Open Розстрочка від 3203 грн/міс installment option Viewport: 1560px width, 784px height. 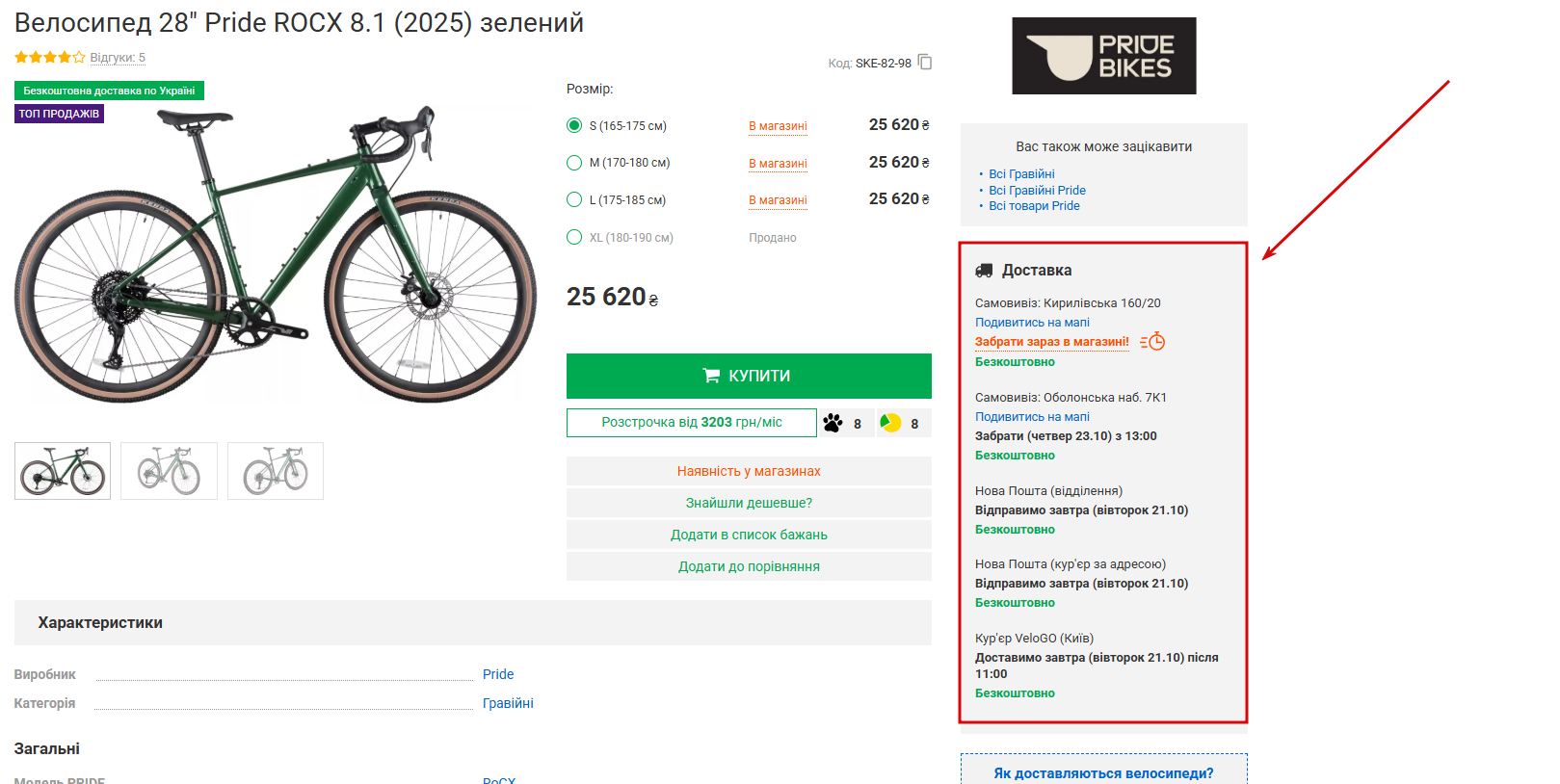[x=691, y=423]
